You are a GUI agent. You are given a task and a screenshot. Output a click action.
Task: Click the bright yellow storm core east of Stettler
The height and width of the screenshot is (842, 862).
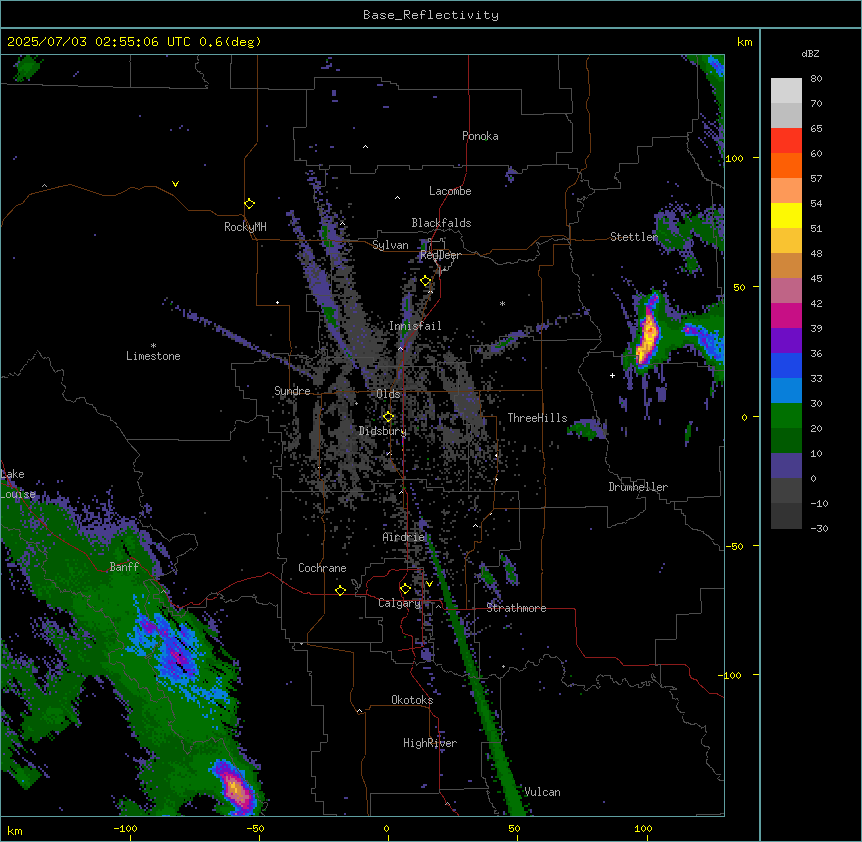[648, 338]
